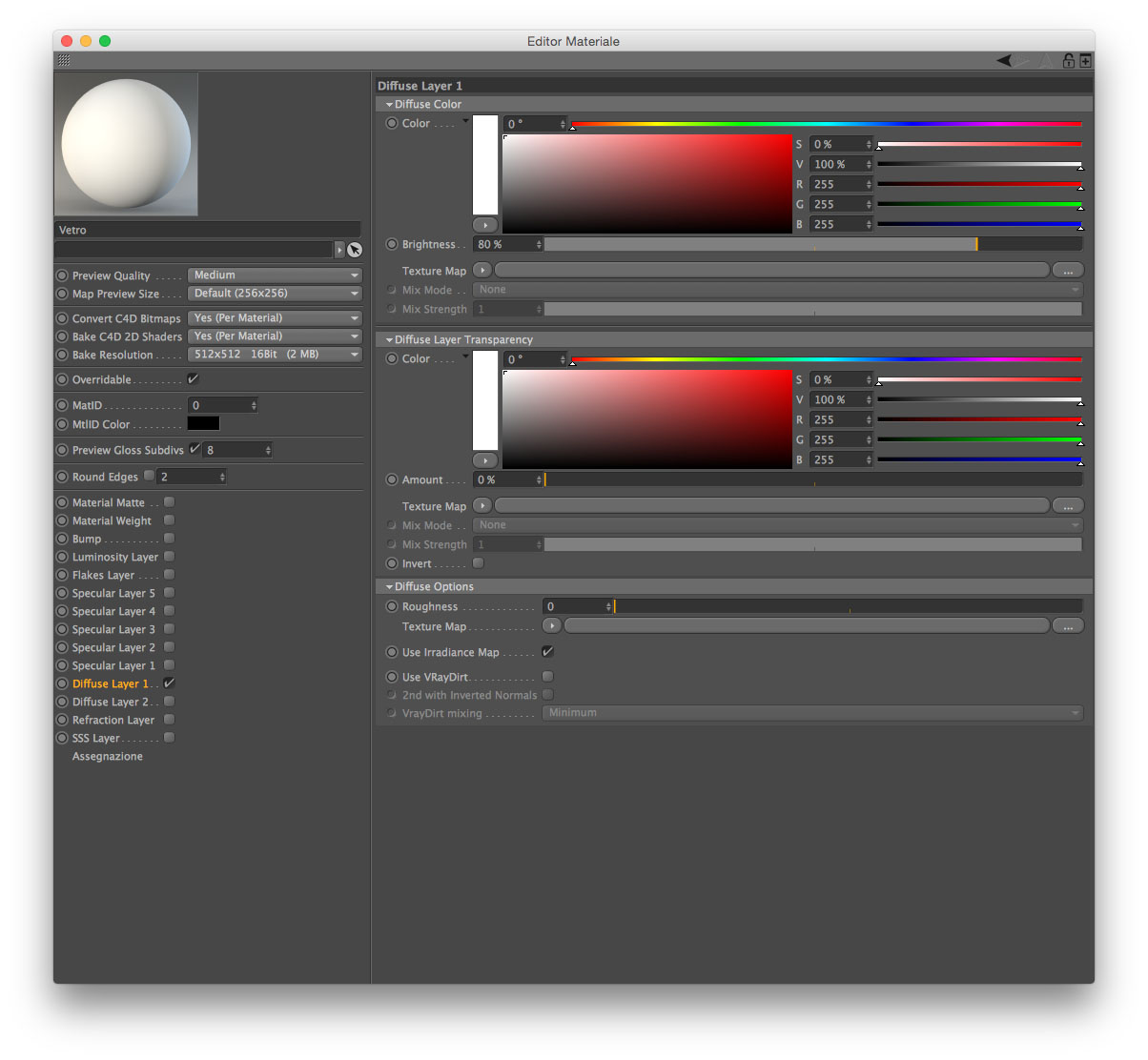The height and width of the screenshot is (1060, 1148).
Task: Click the material picker cursor icon
Action: click(x=355, y=250)
